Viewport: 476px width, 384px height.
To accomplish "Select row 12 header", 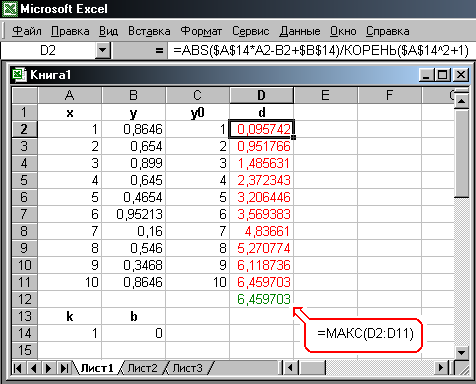I will tap(25, 299).
